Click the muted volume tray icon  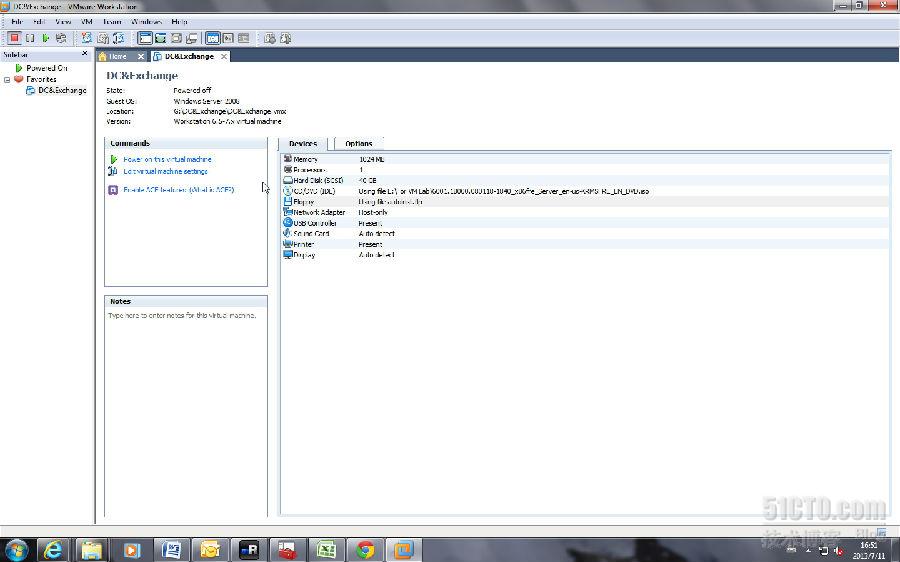click(x=839, y=551)
